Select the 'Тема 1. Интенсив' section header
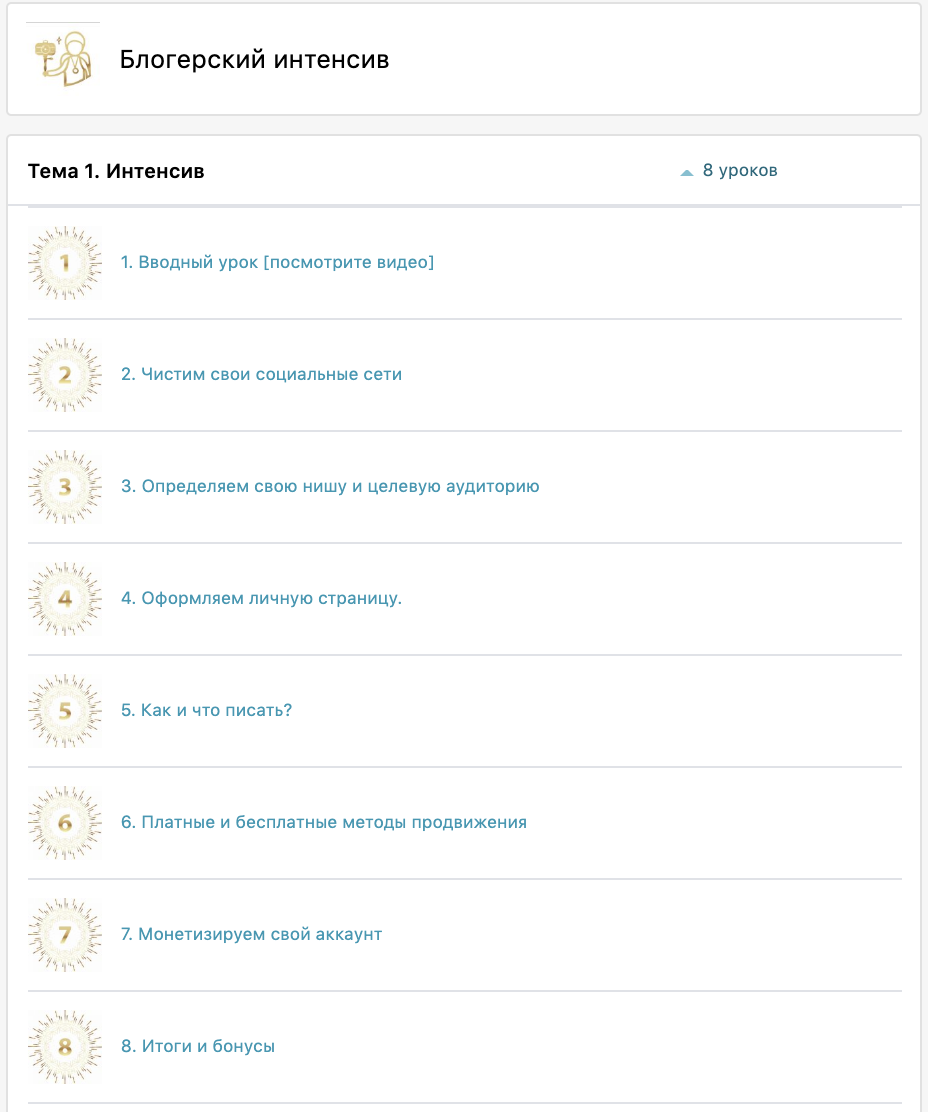928x1112 pixels. 116,172
